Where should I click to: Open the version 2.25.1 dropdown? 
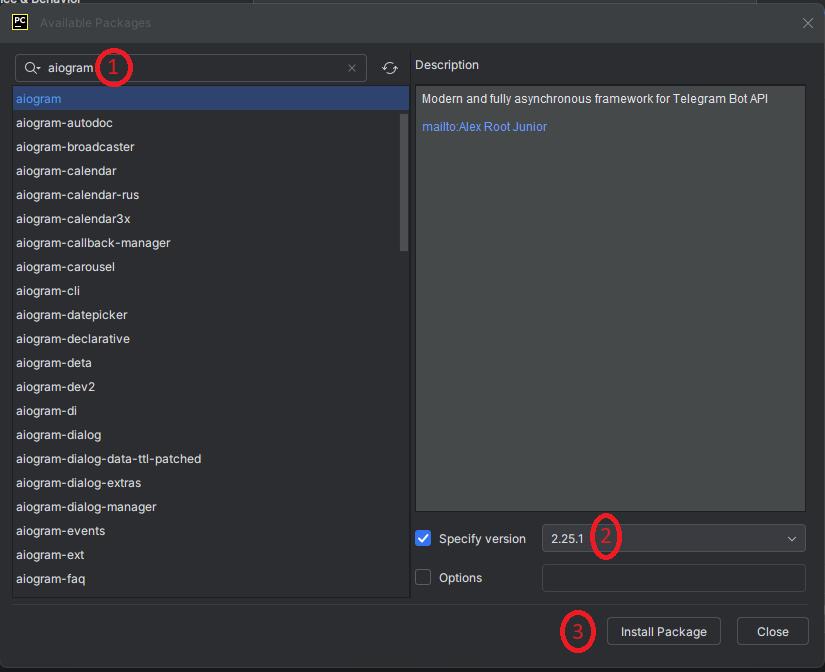(x=792, y=538)
